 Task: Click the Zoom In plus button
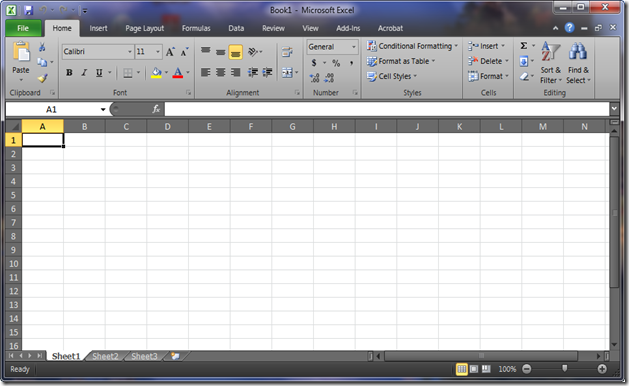click(602, 369)
